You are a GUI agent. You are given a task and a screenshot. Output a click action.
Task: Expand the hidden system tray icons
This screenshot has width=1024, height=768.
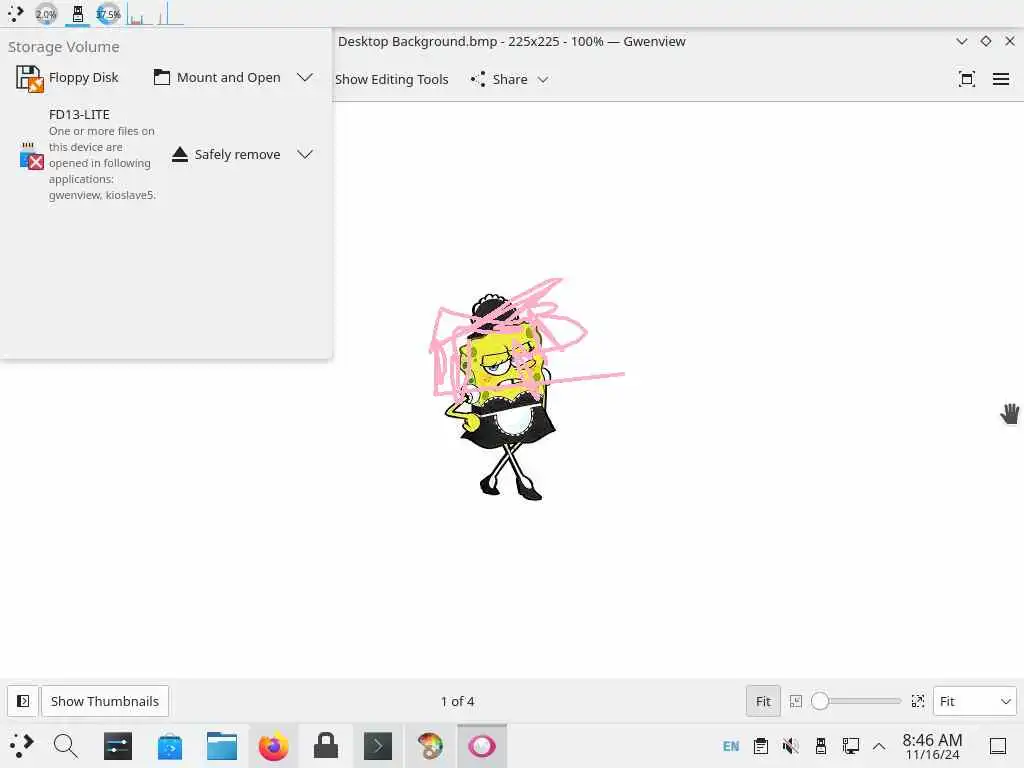coord(879,746)
